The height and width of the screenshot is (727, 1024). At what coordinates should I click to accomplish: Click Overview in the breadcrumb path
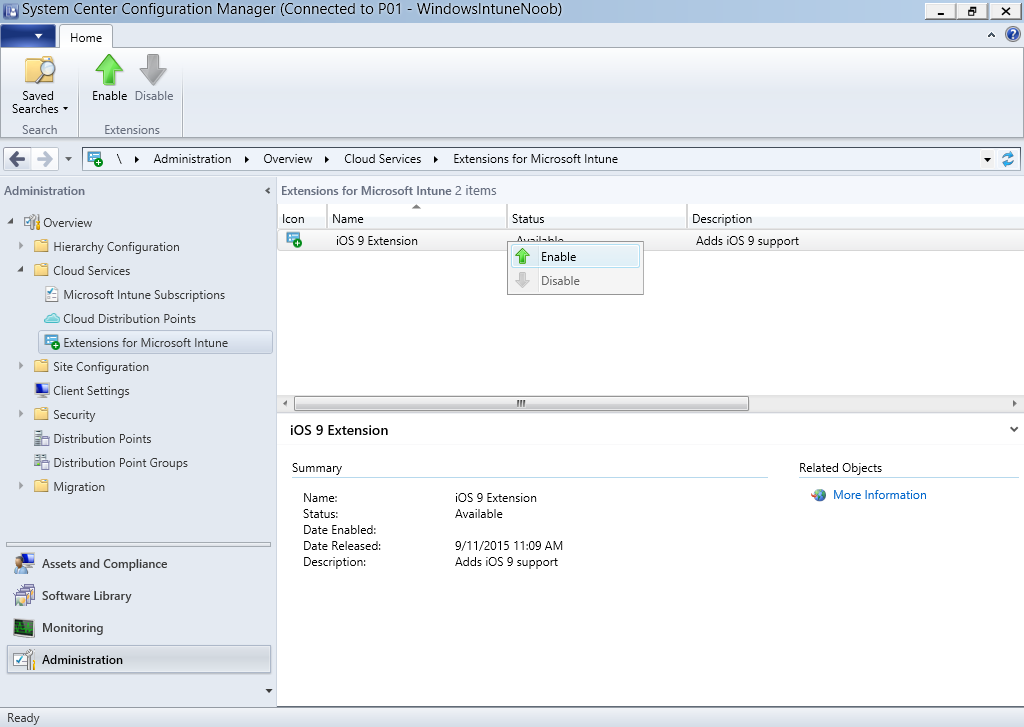[x=287, y=159]
